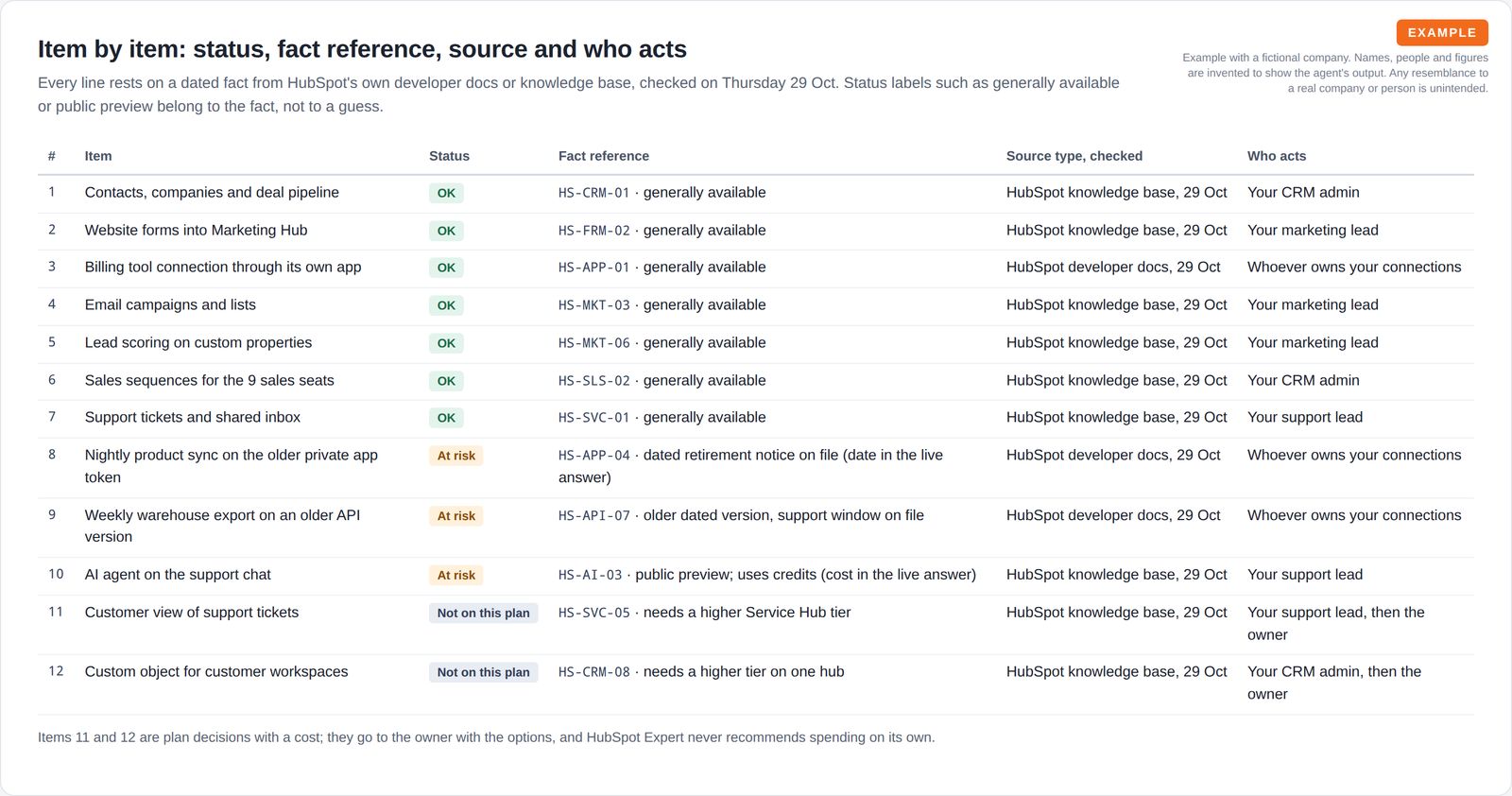Select 'Support tickets and shared inbox' row
Image resolution: width=1512 pixels, height=796 pixels.
756,418
